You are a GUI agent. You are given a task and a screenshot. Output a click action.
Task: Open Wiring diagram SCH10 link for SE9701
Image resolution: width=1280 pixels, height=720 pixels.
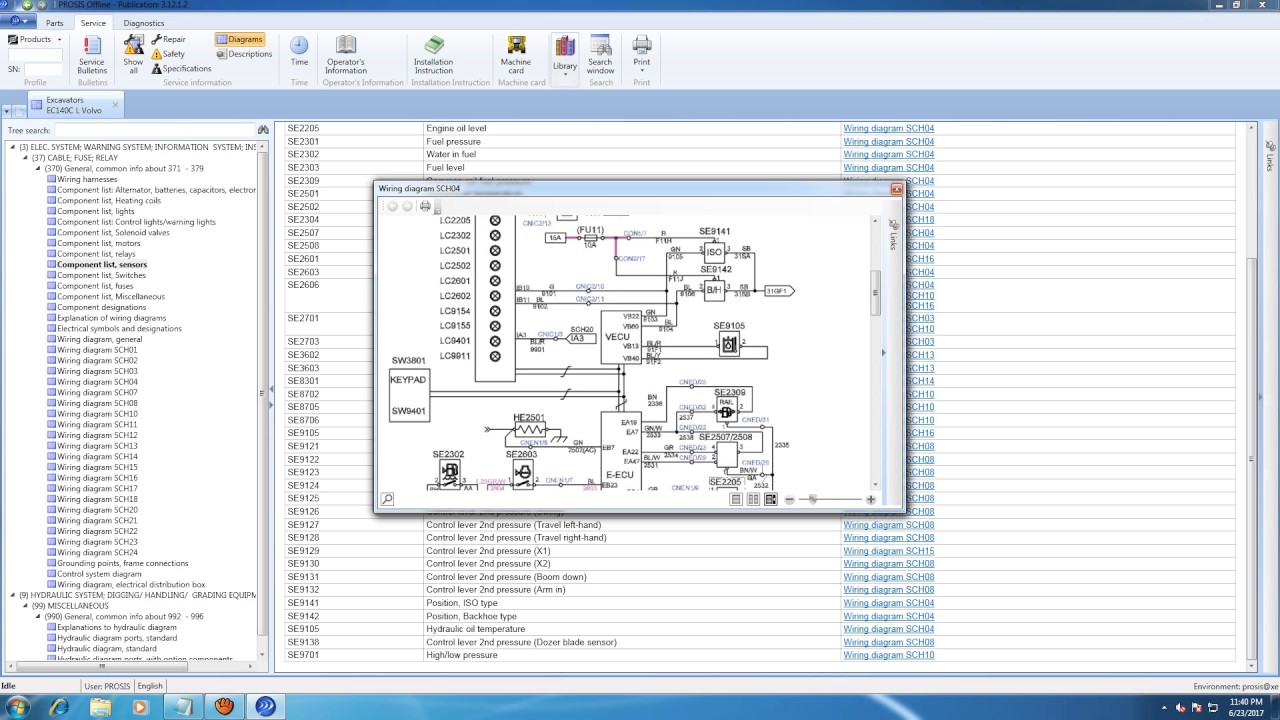[888, 655]
